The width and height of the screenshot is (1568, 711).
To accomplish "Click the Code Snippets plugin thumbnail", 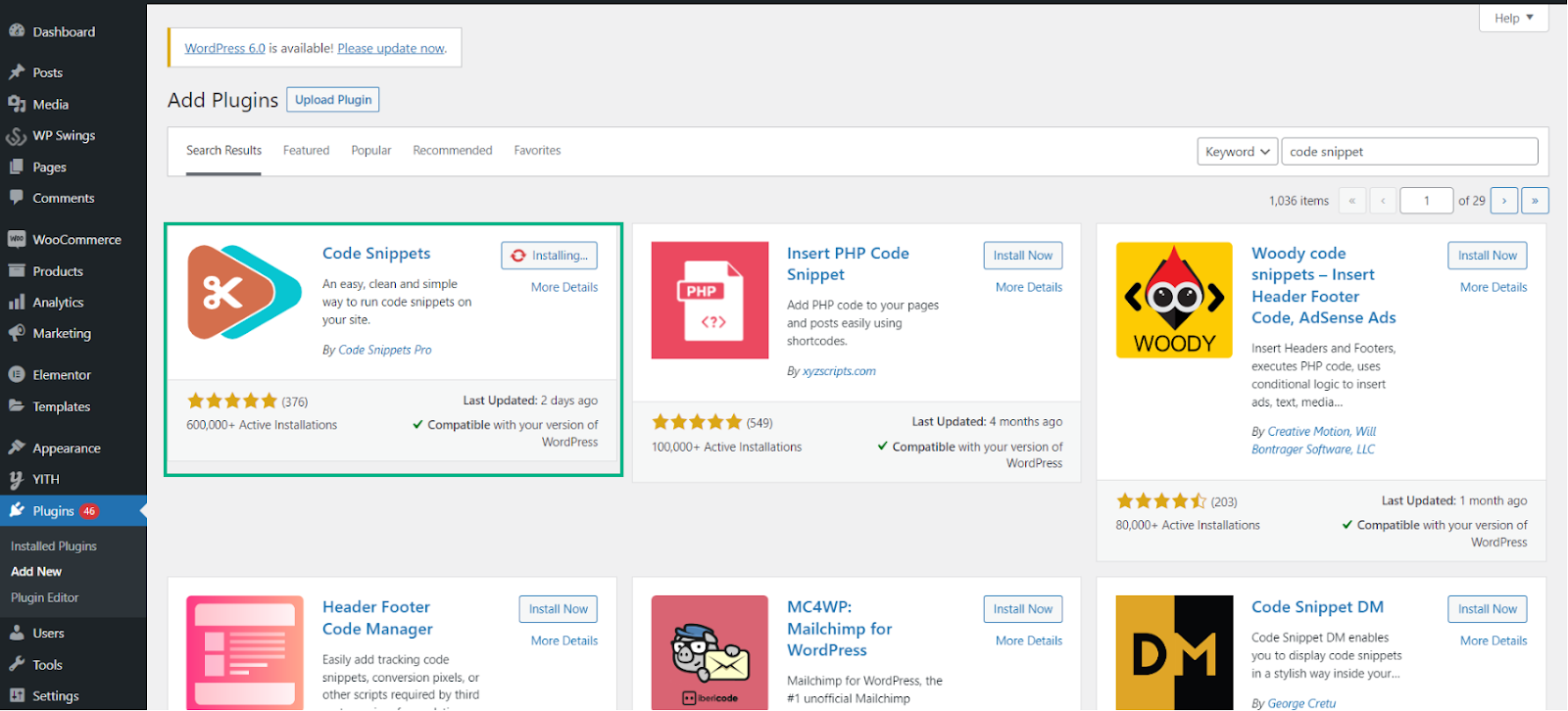I will tap(245, 293).
